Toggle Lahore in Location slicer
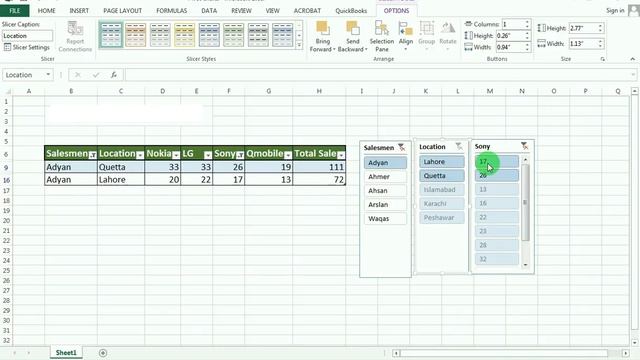This screenshot has height=360, width=640. (442, 162)
